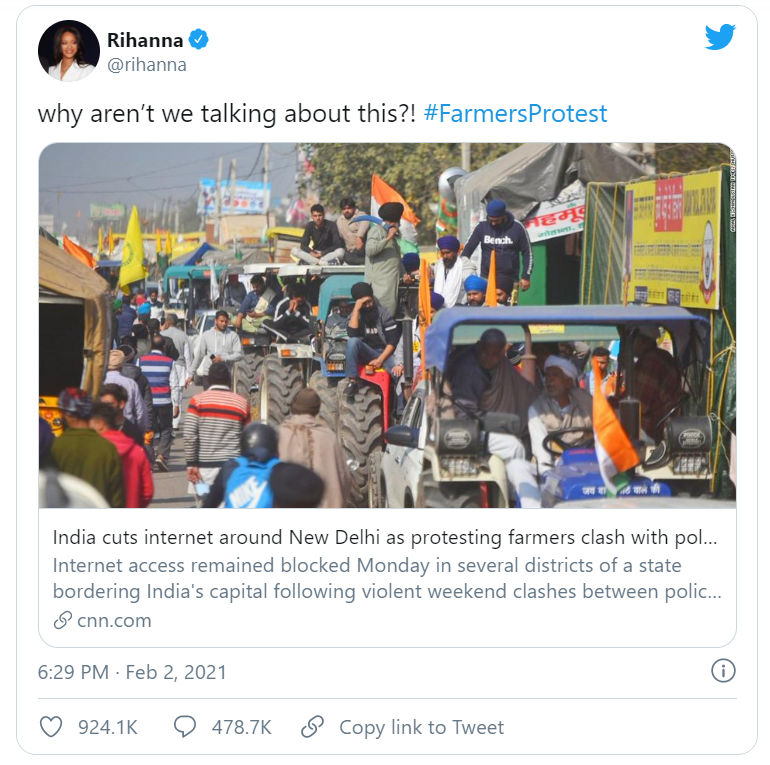Screen dimensions: 770x765
Task: Open the 6:29 PM tweet timestamp
Action: pyautogui.click(x=73, y=672)
